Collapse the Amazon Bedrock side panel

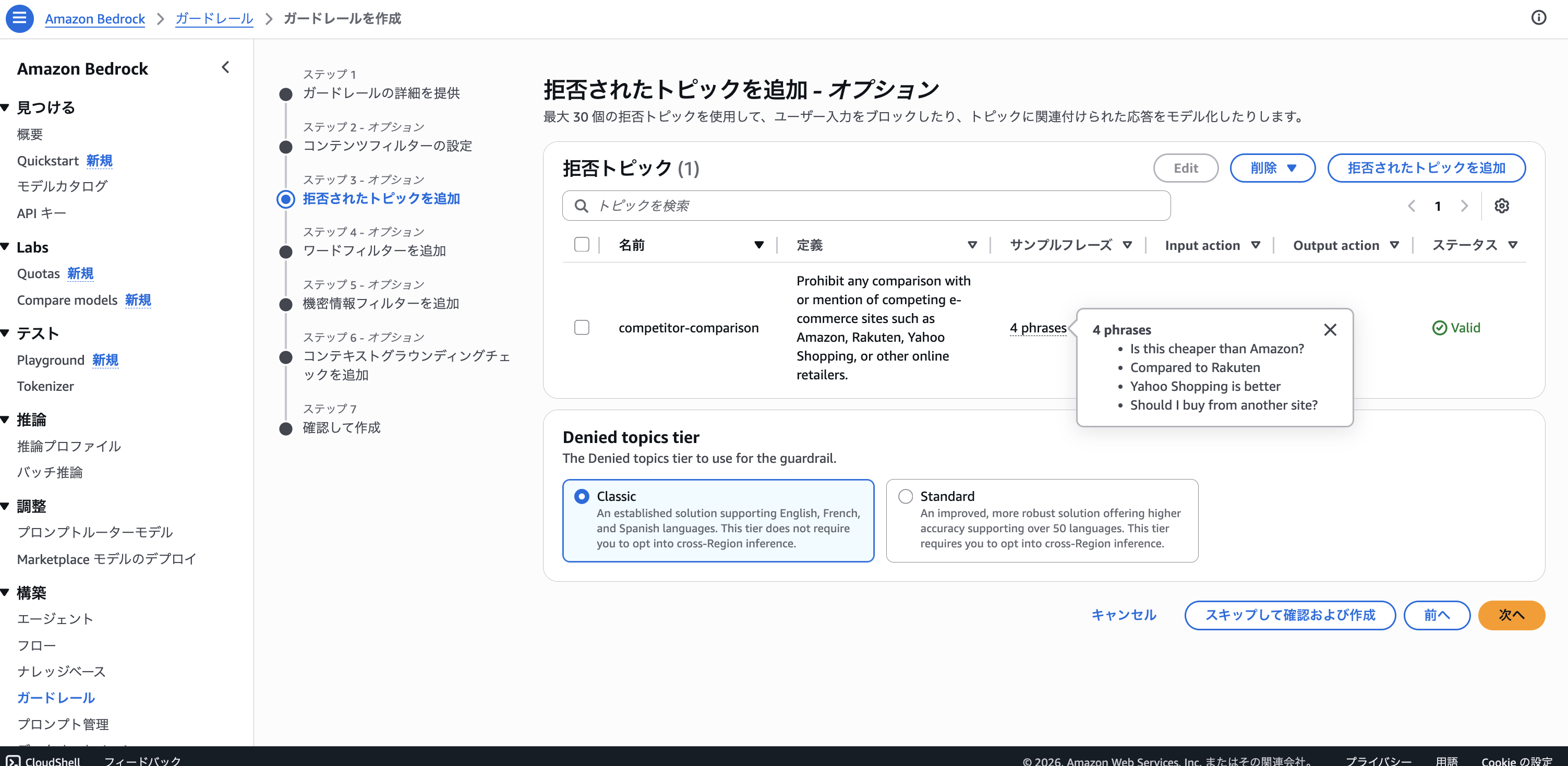tap(225, 68)
